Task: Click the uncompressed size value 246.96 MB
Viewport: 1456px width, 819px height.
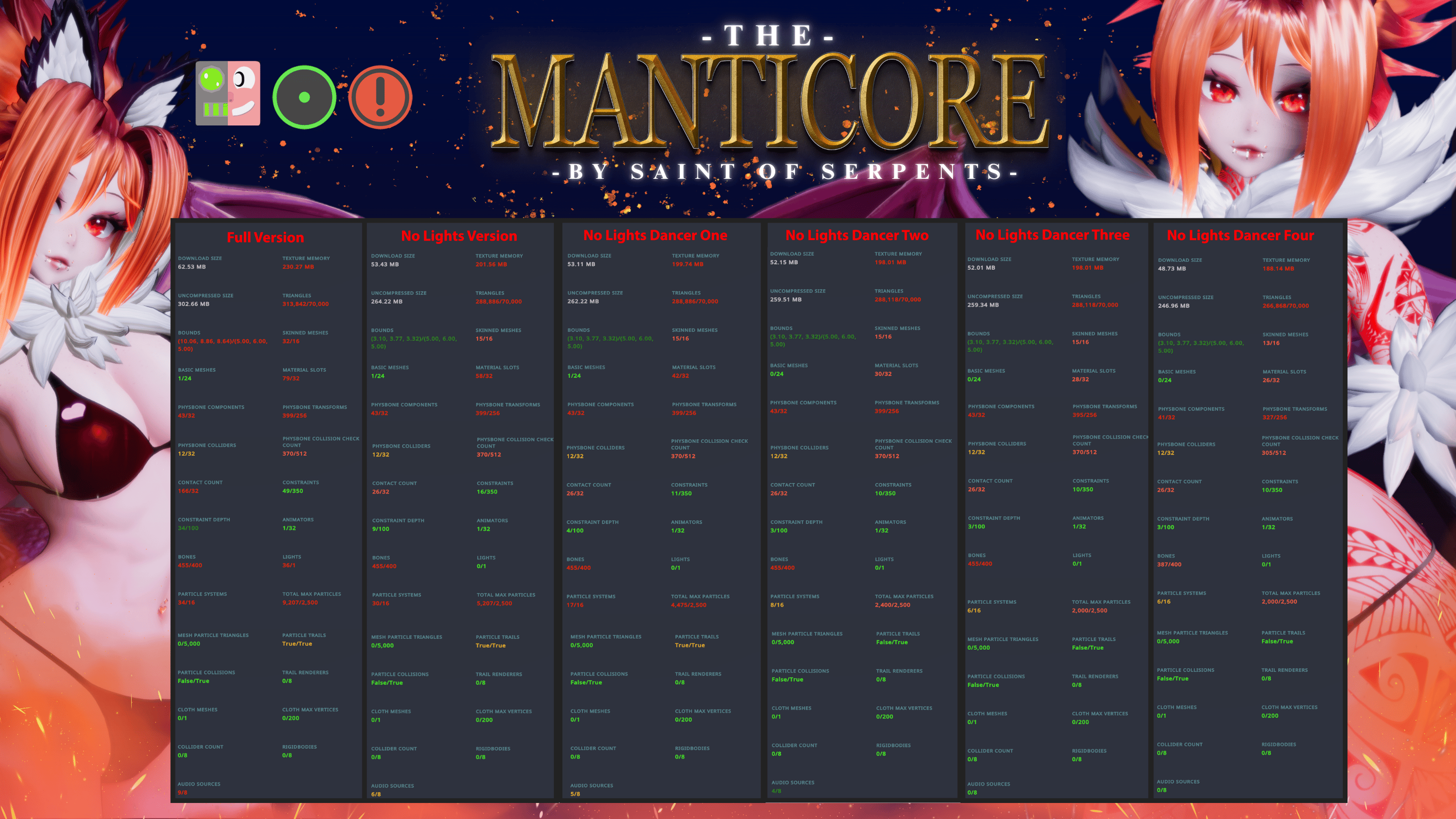Action: click(1173, 306)
